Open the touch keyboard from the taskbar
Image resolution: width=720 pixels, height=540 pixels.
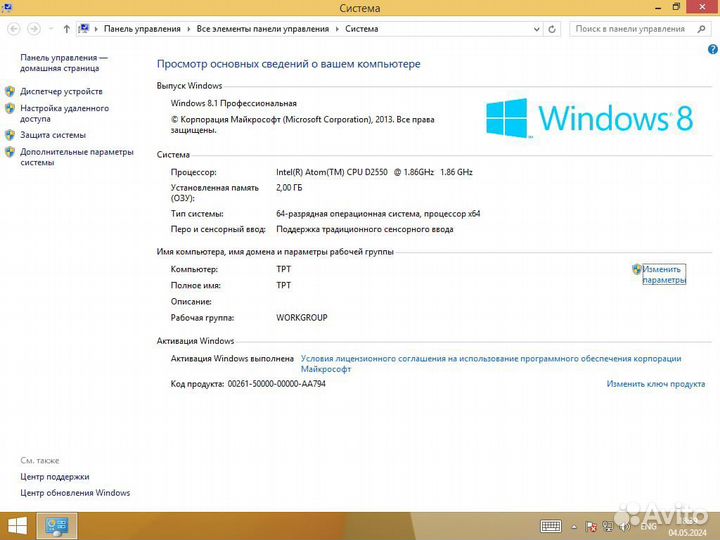[x=551, y=526]
